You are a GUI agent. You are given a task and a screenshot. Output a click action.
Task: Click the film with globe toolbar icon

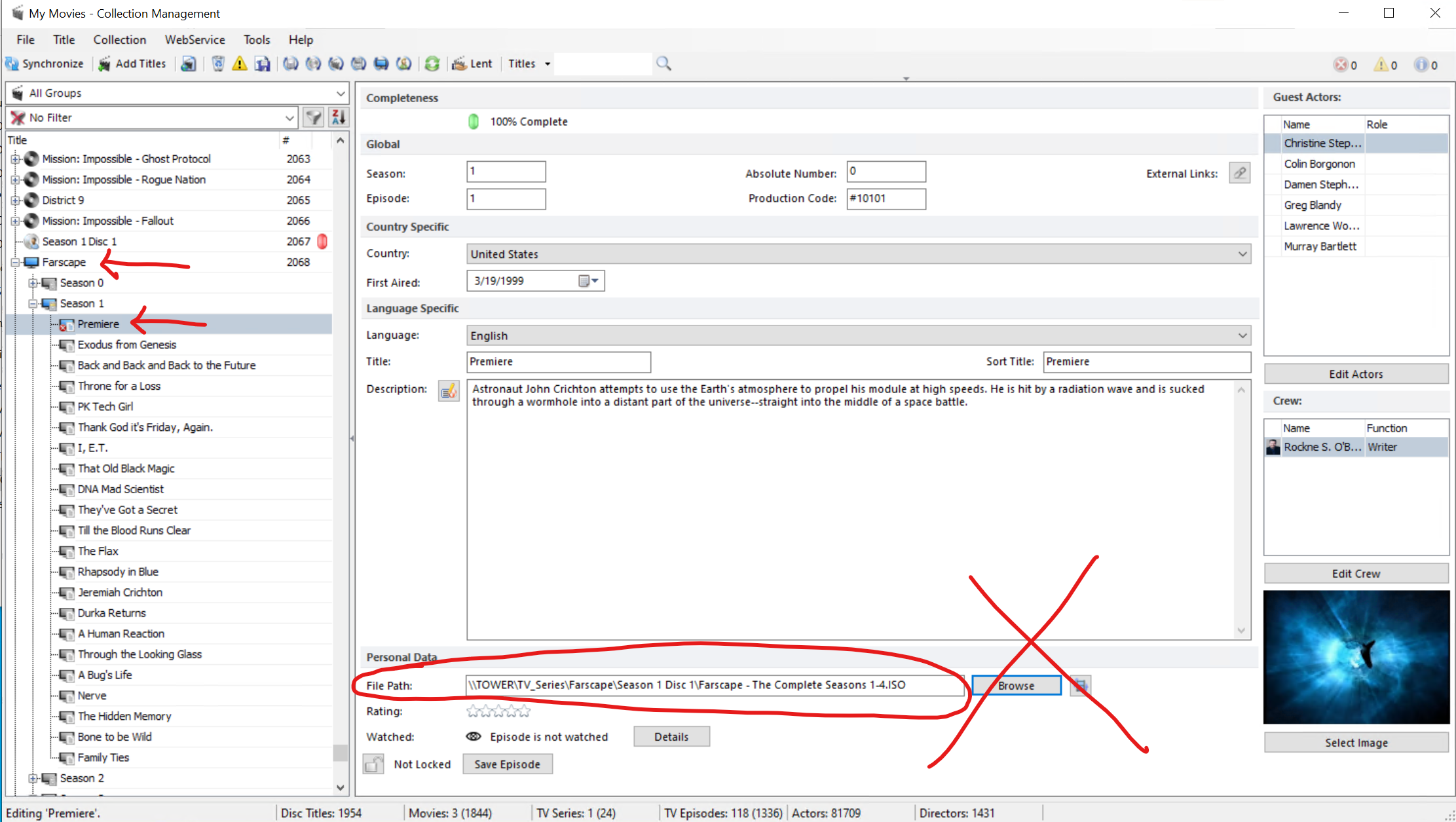(189, 64)
